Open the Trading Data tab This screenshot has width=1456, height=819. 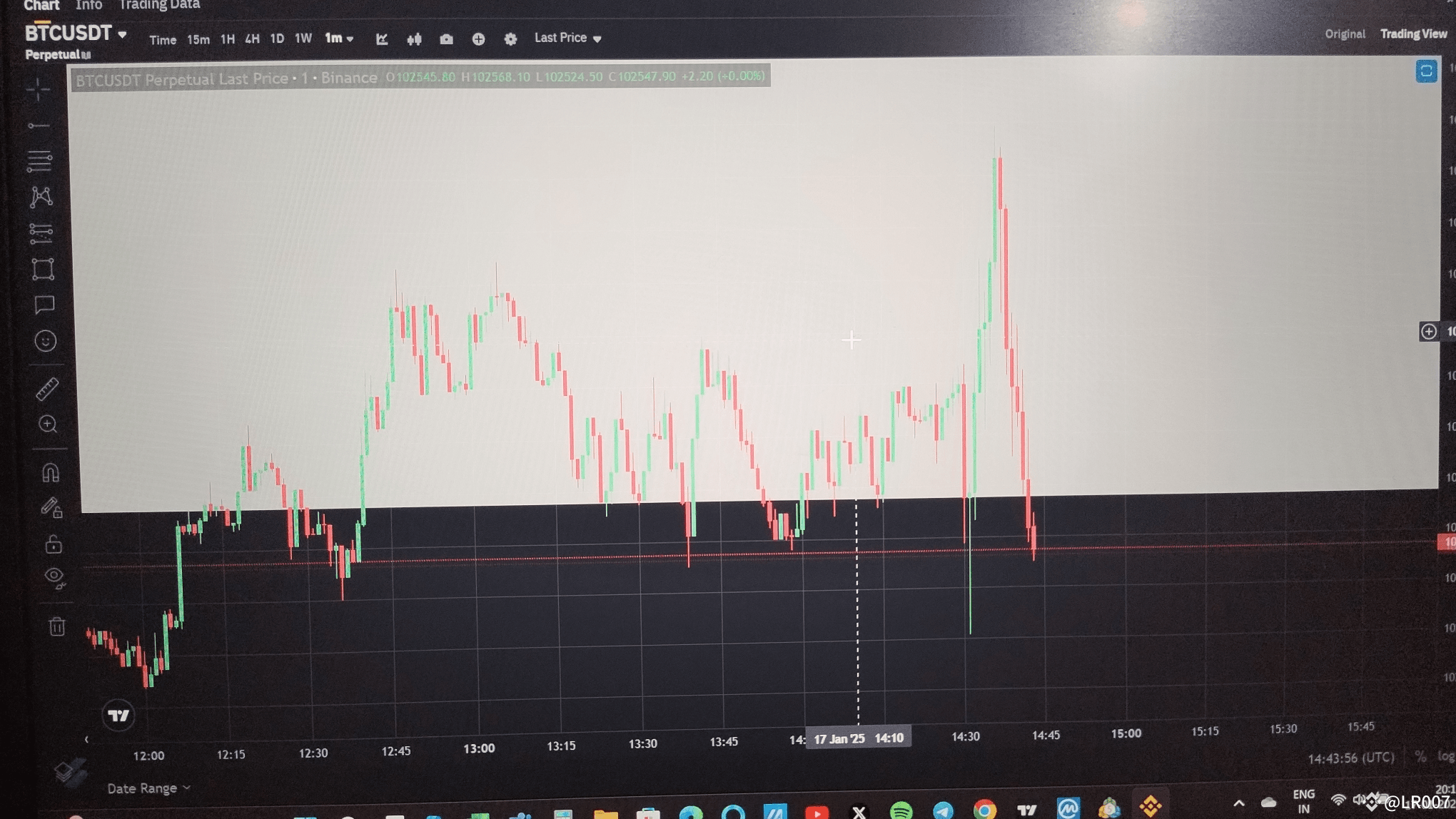[159, 6]
